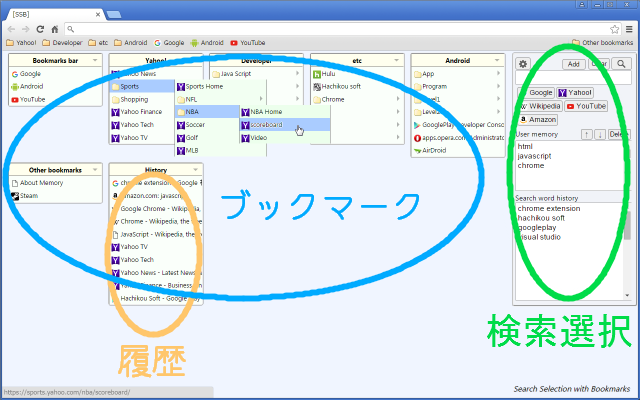
Task: Close the [SSB] tab
Action: [x=98, y=15]
